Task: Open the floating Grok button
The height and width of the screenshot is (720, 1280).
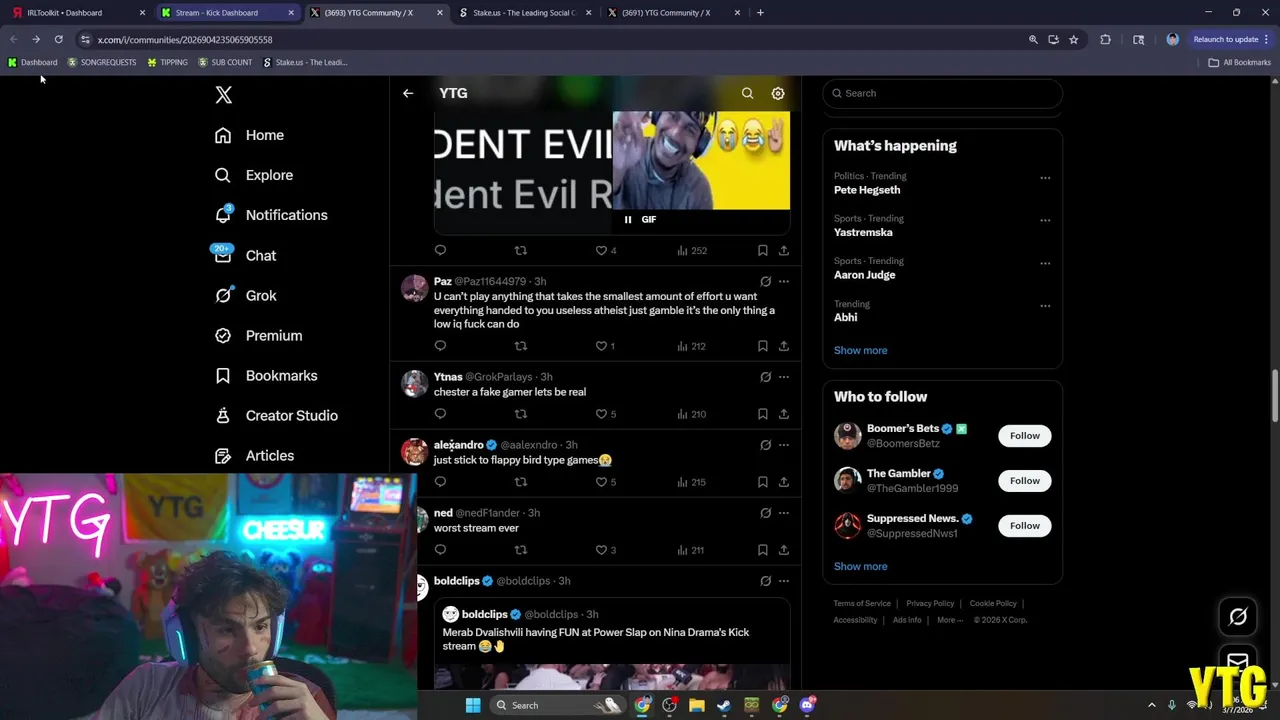Action: tap(1238, 617)
